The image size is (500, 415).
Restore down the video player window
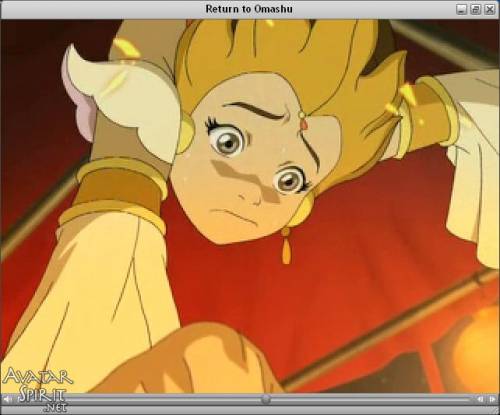tap(475, 9)
